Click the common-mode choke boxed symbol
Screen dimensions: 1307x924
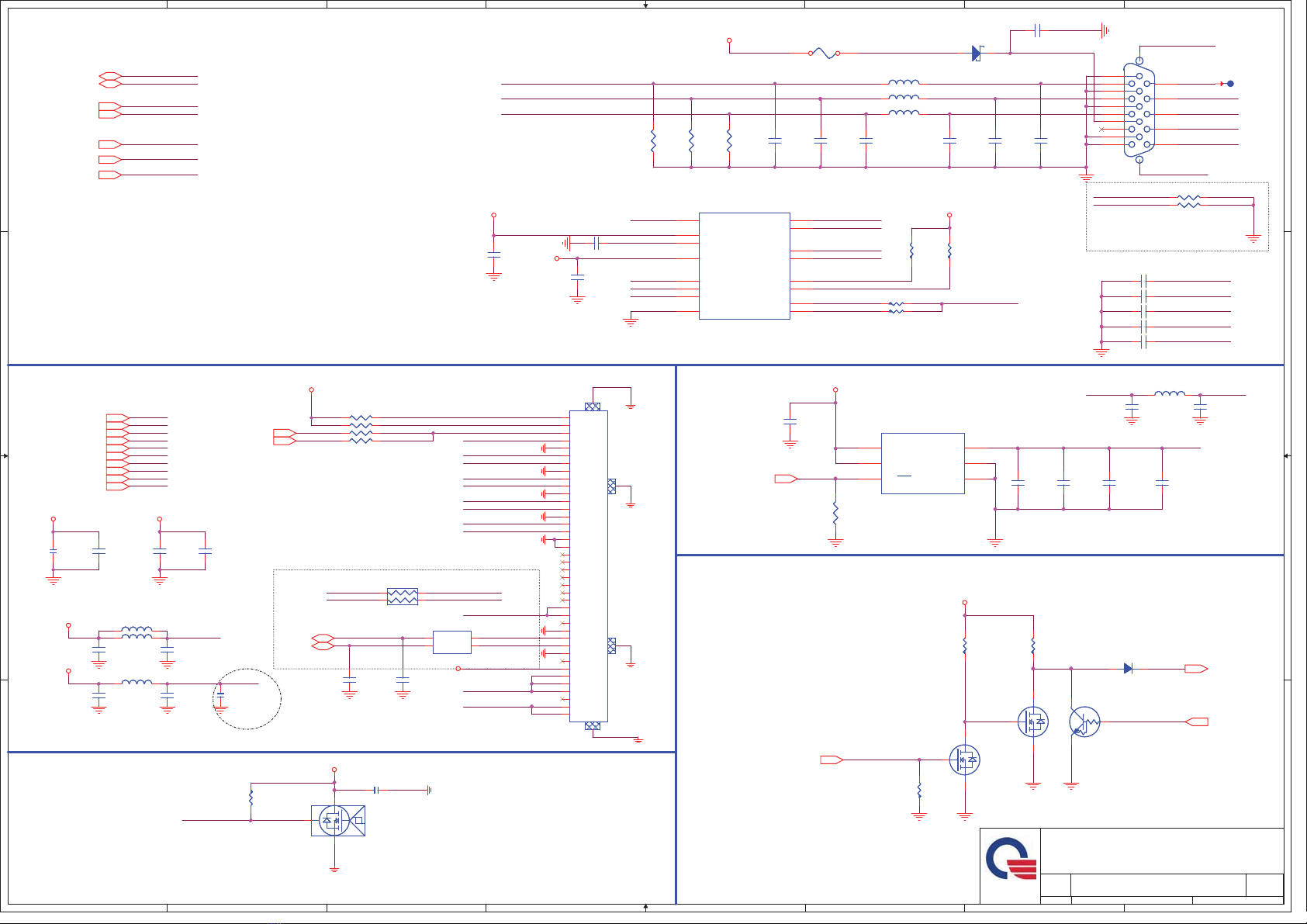(402, 596)
